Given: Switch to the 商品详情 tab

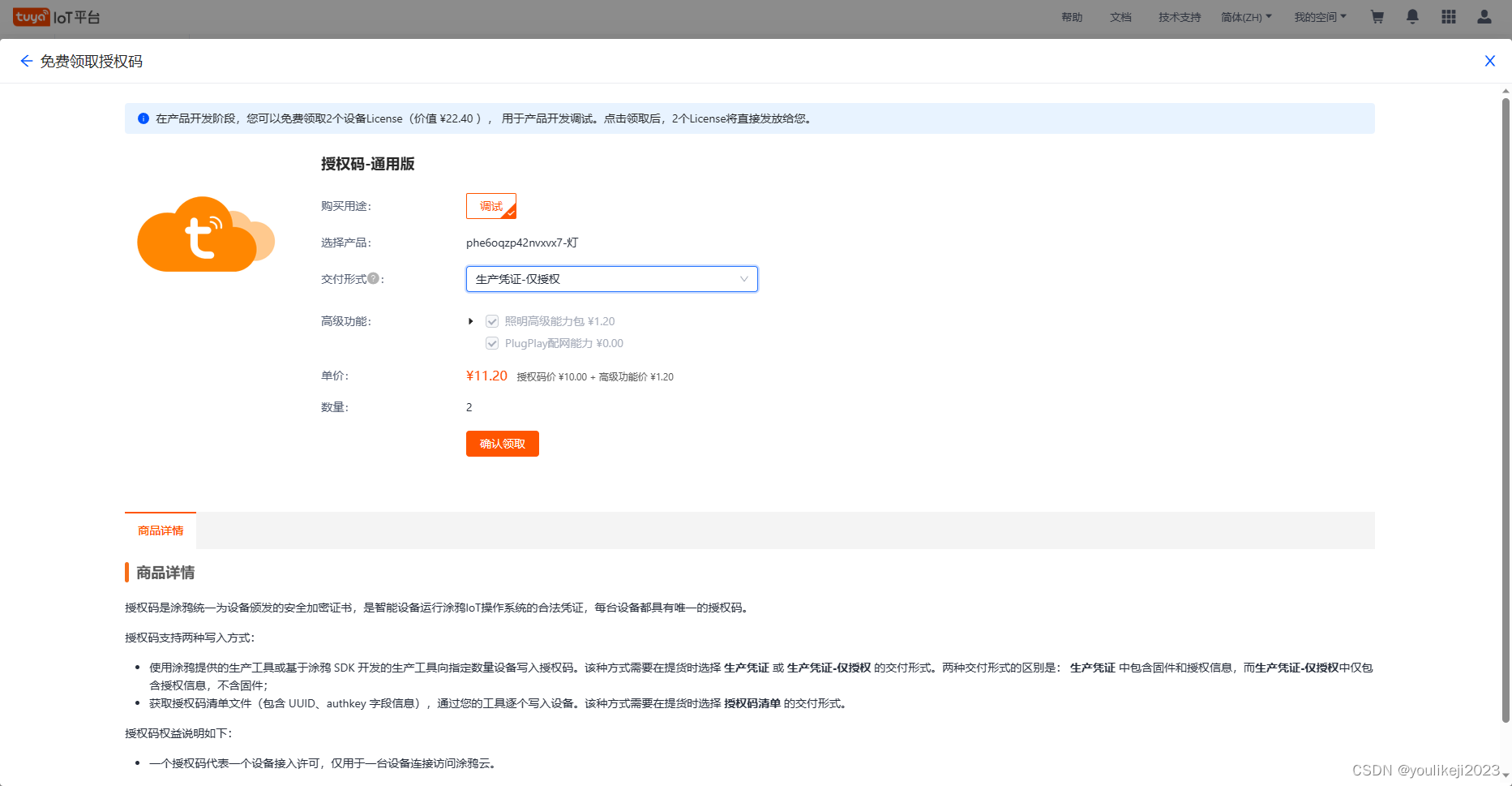Looking at the screenshot, I should point(161,530).
